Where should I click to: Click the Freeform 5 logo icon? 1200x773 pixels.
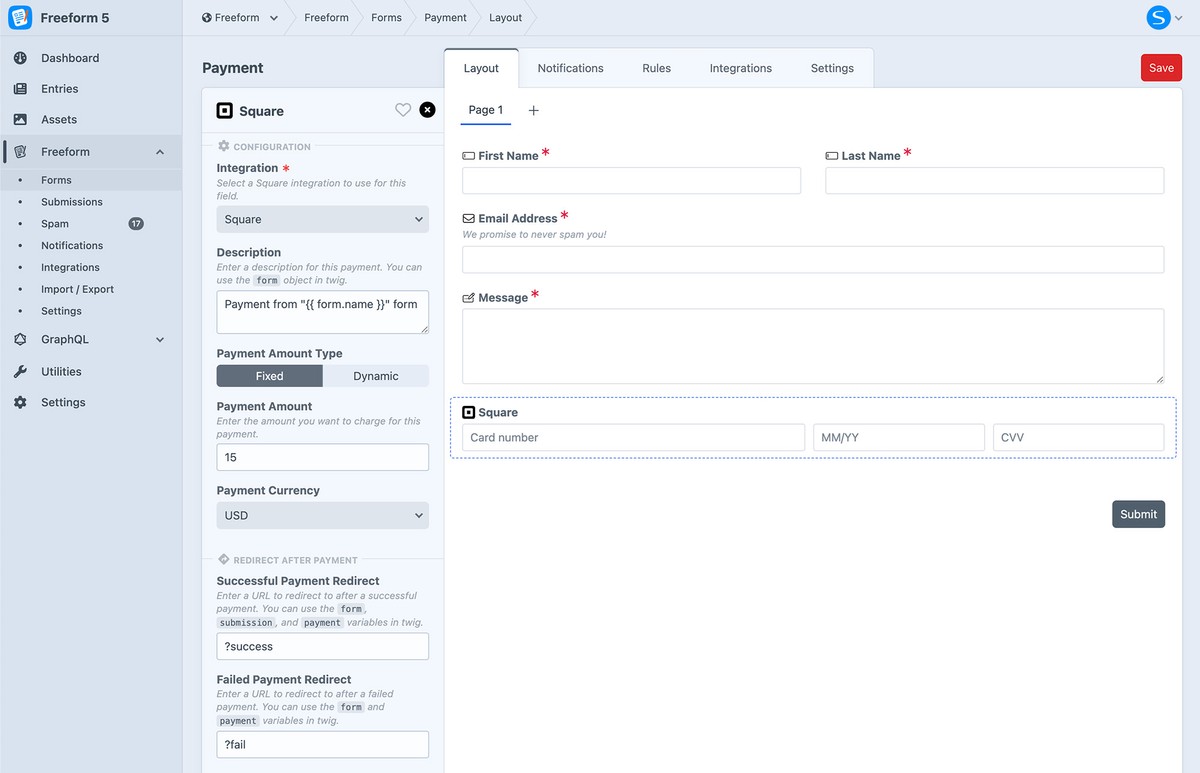20,18
